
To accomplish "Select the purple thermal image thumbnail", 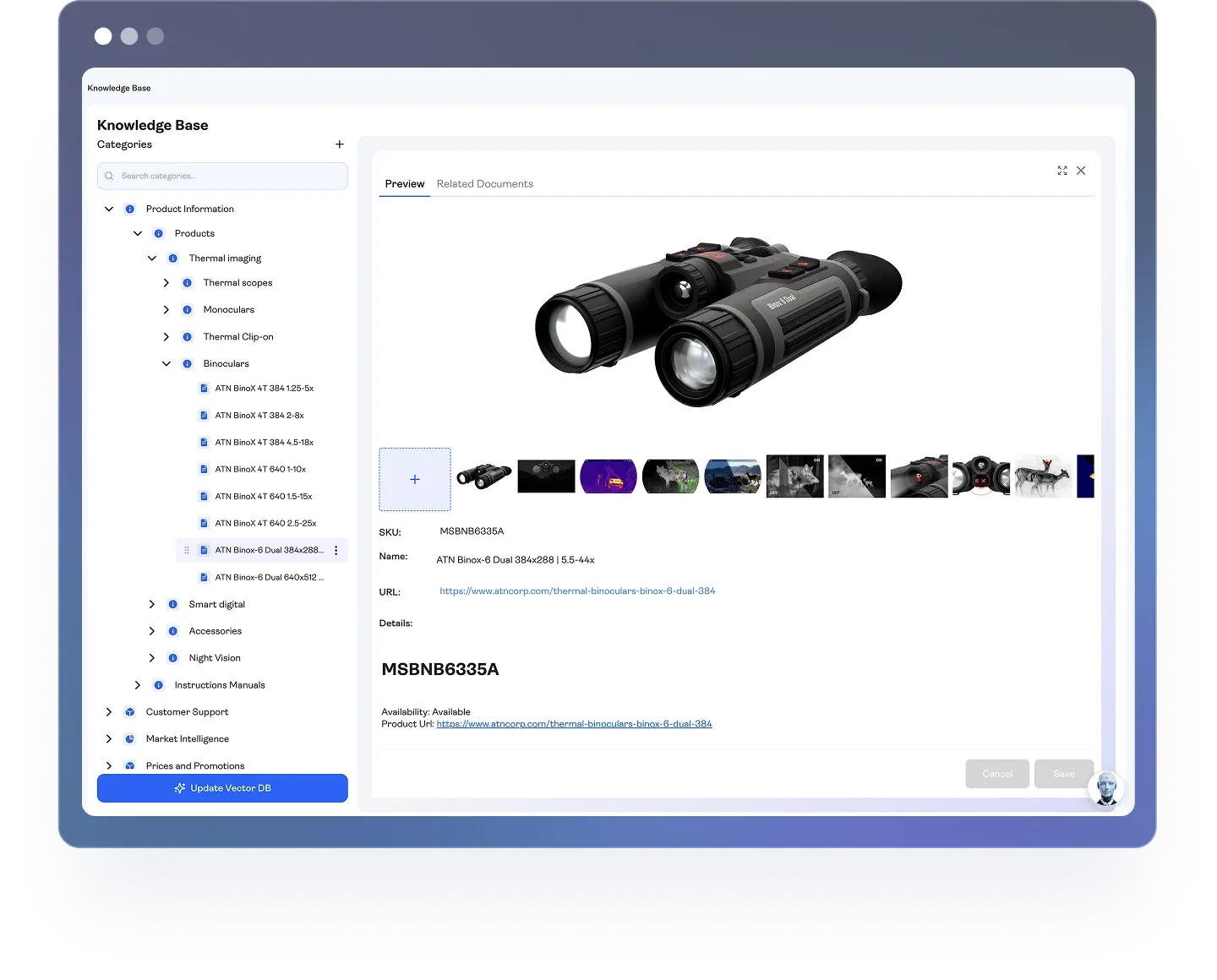I will [608, 477].
